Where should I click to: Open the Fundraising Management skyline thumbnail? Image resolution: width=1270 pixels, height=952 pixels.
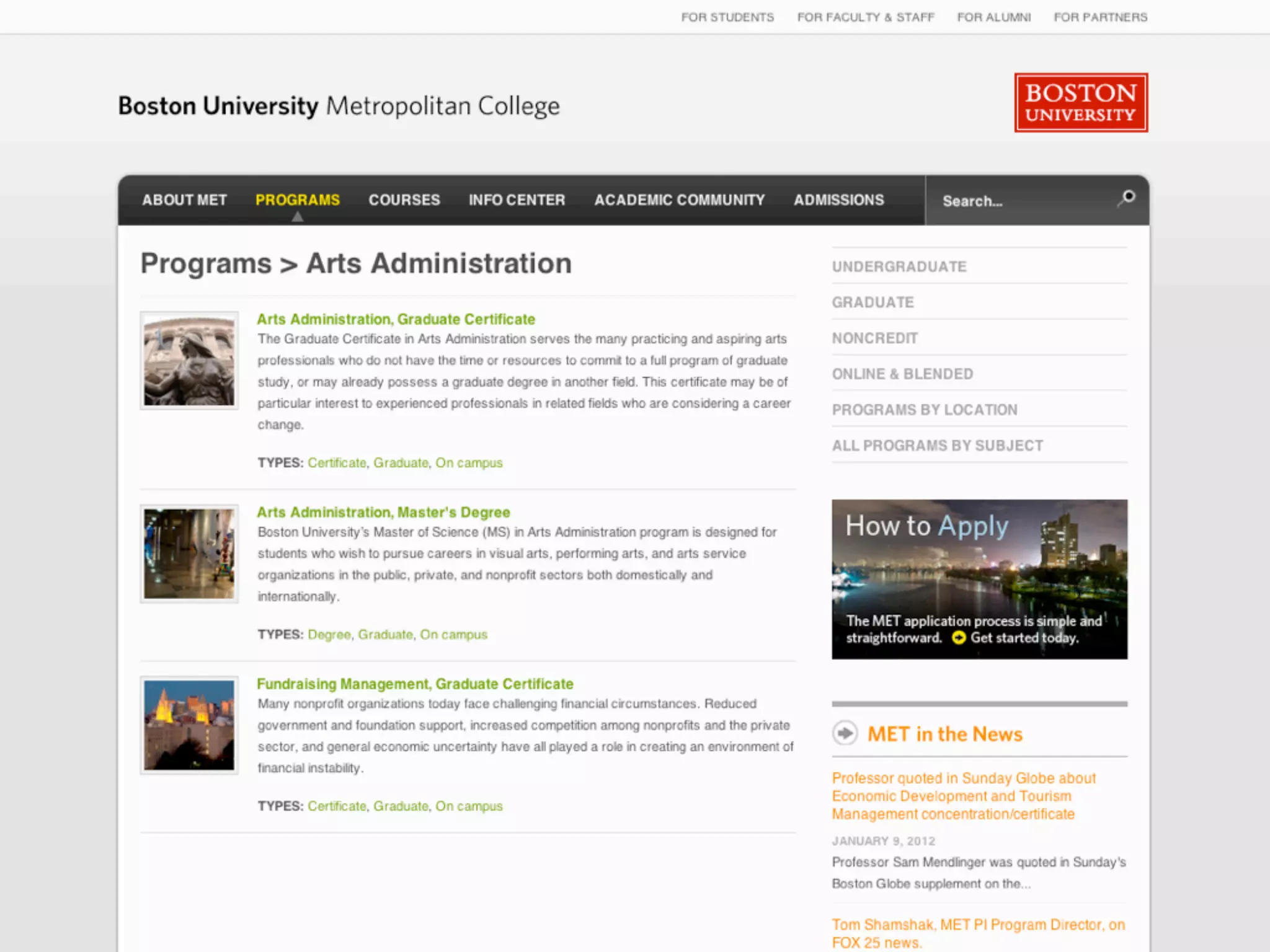click(189, 725)
